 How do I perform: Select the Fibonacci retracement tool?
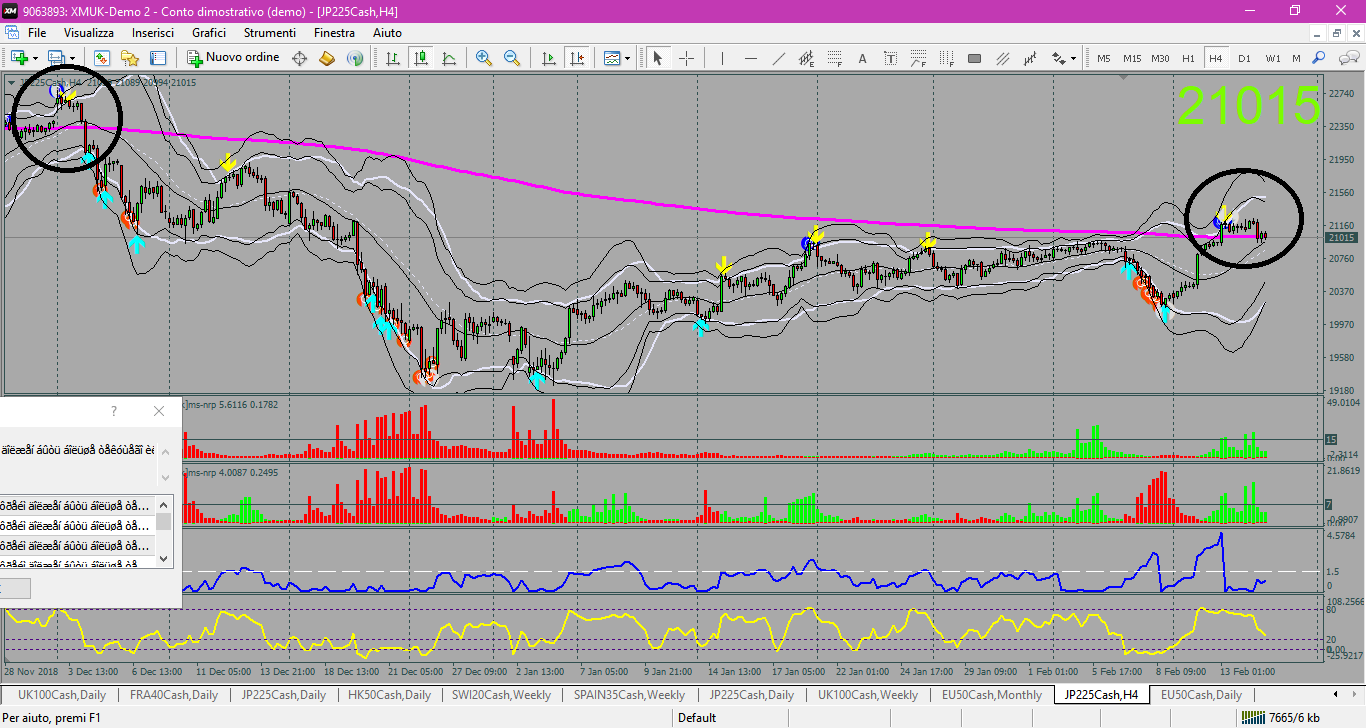pyautogui.click(x=835, y=58)
